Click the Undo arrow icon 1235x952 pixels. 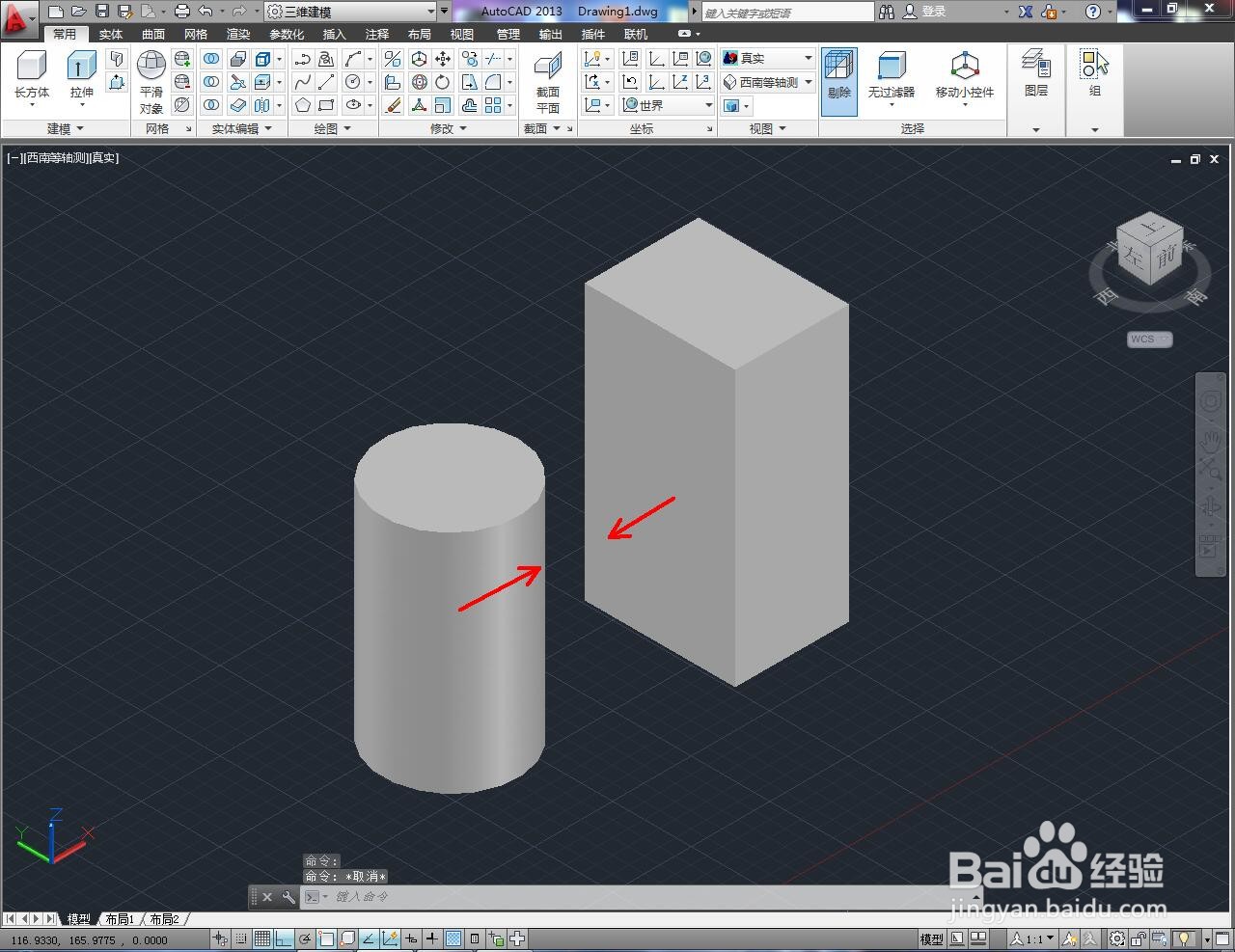coord(206,12)
